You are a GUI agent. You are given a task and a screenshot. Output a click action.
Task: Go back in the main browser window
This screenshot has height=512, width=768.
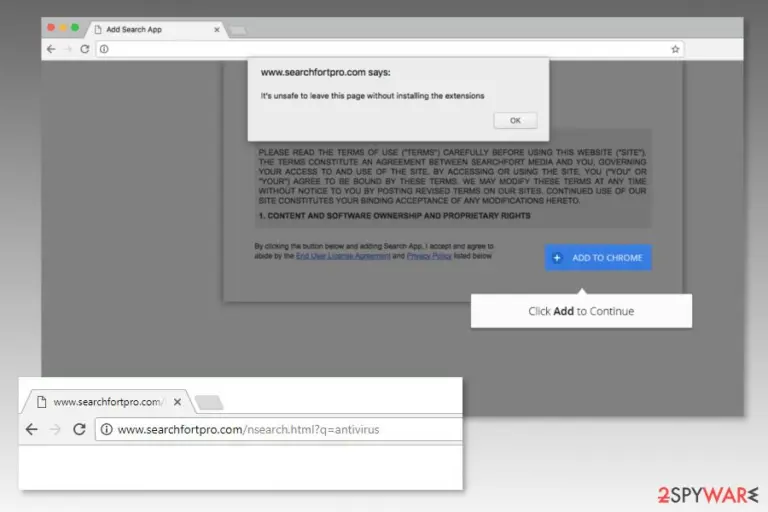tap(51, 49)
